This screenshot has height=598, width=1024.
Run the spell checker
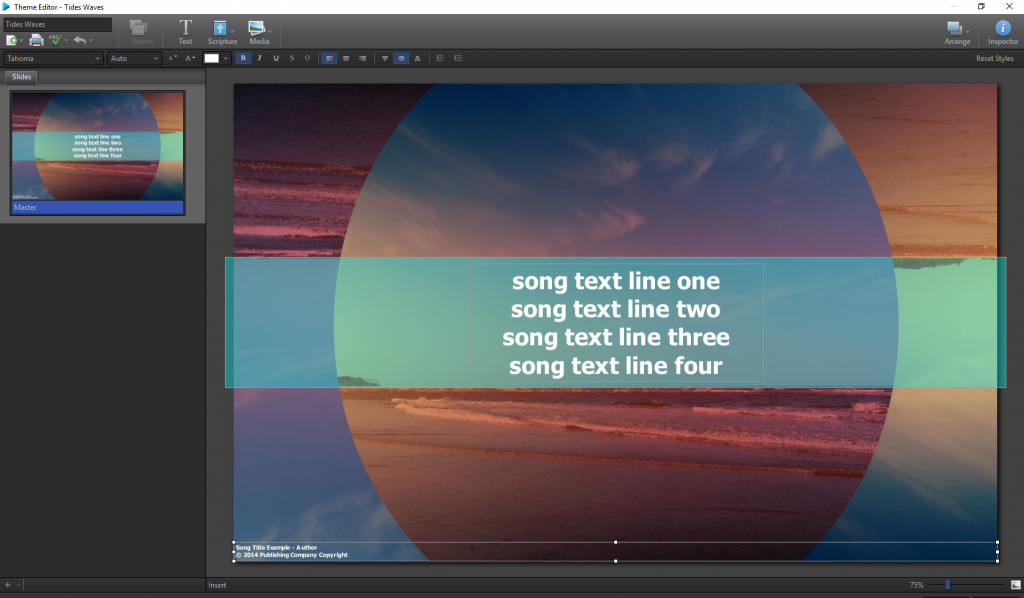click(x=57, y=40)
